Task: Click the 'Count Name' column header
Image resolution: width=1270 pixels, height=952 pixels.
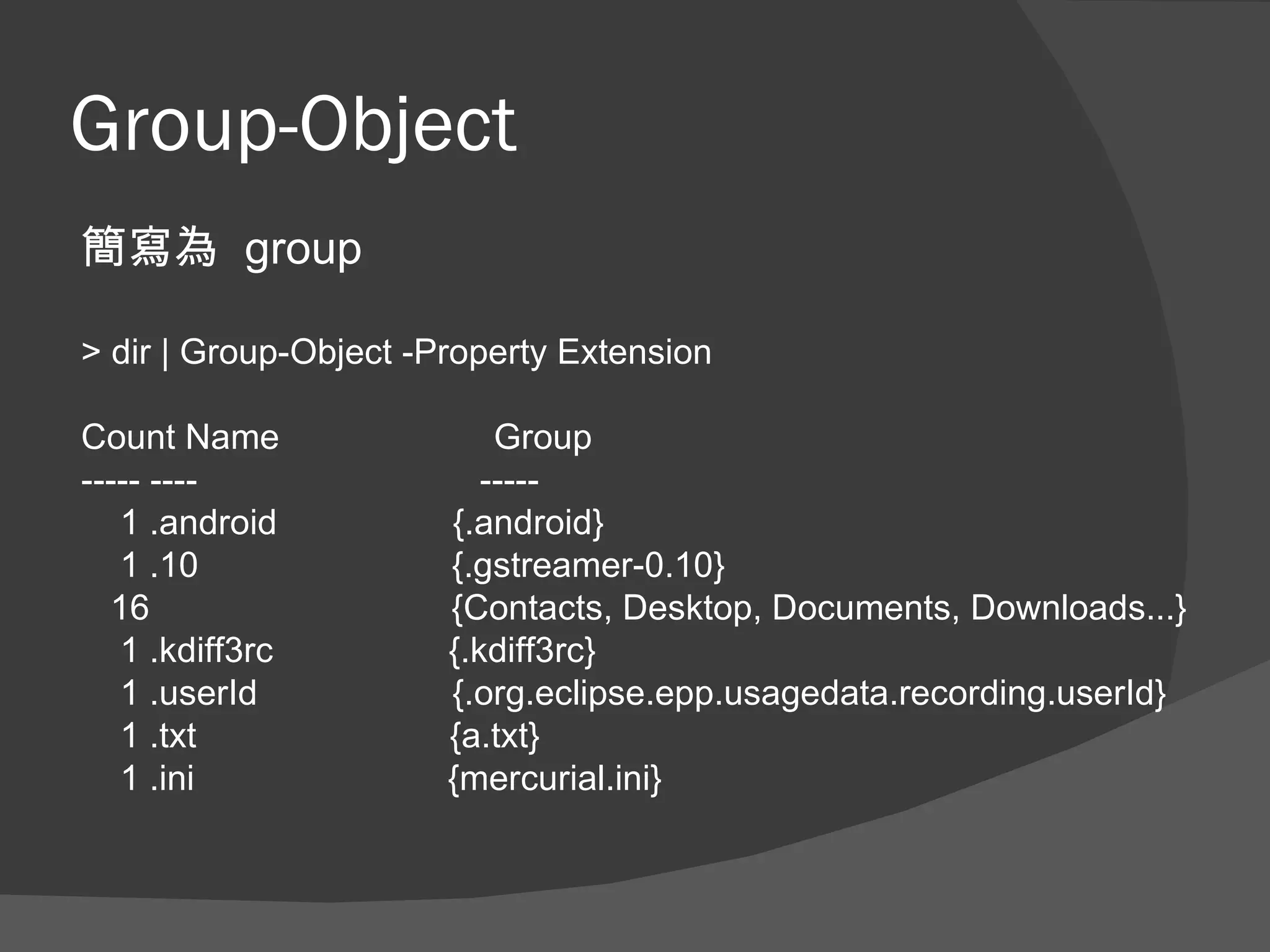Action: click(x=180, y=437)
